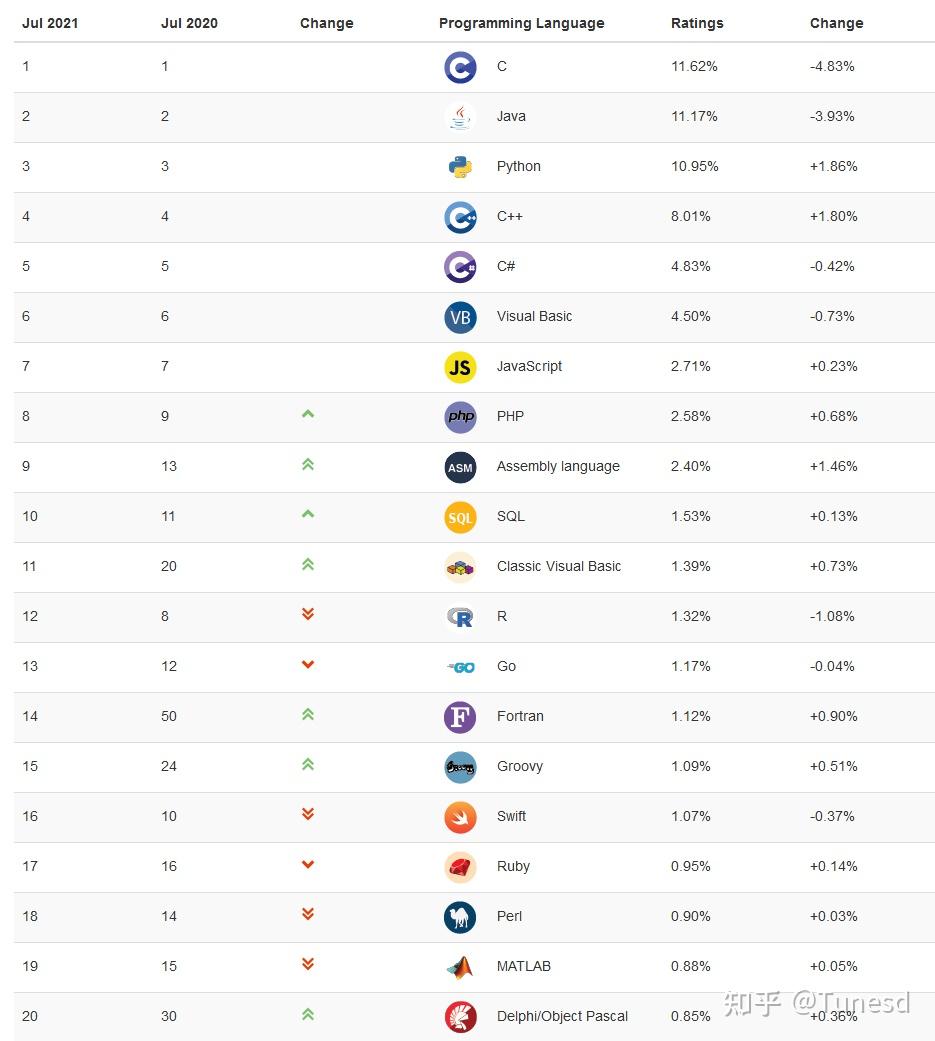
Task: Click the Classic Visual Basic name
Action: tap(559, 566)
